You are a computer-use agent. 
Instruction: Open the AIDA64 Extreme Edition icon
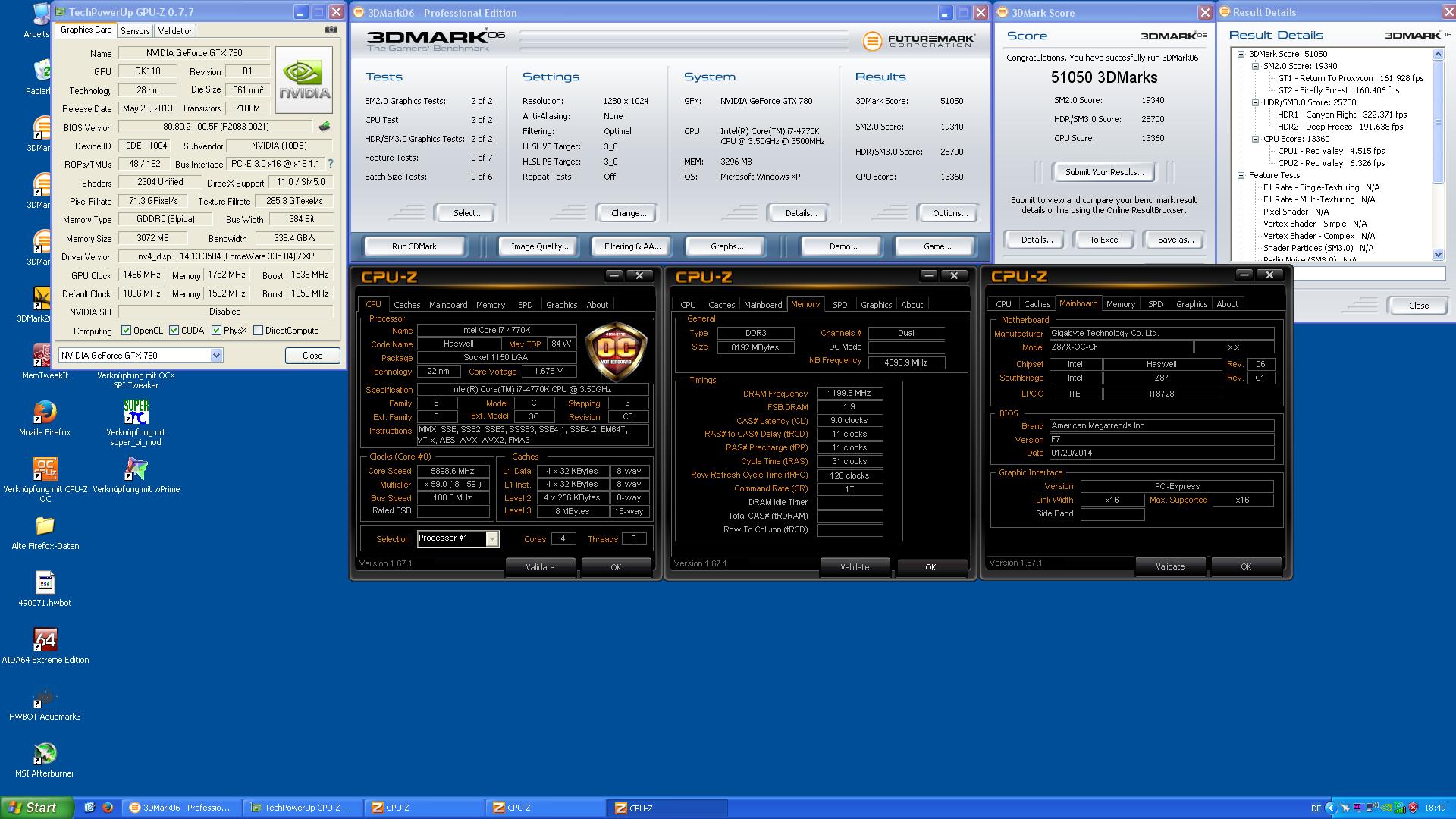(45, 639)
